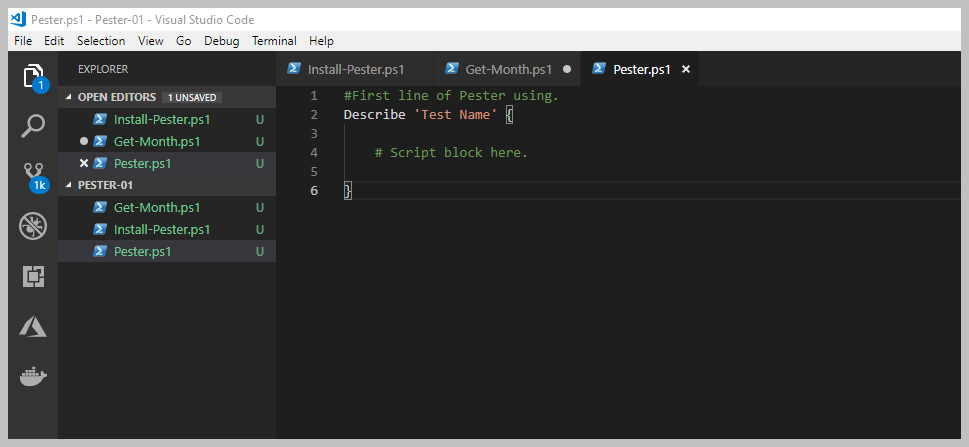Click the Describe keyword on line 2
Viewport: 969px width, 447px height.
(x=374, y=115)
